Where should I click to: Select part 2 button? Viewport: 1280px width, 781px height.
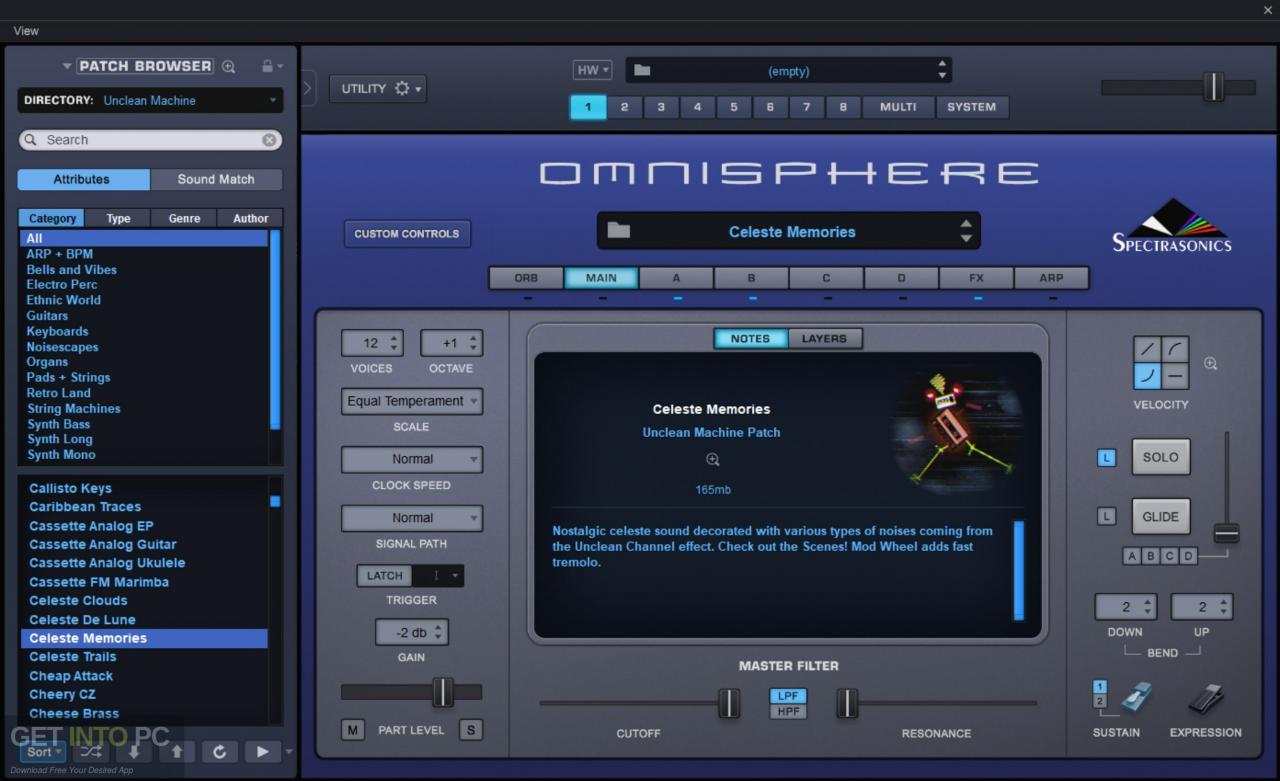(624, 107)
